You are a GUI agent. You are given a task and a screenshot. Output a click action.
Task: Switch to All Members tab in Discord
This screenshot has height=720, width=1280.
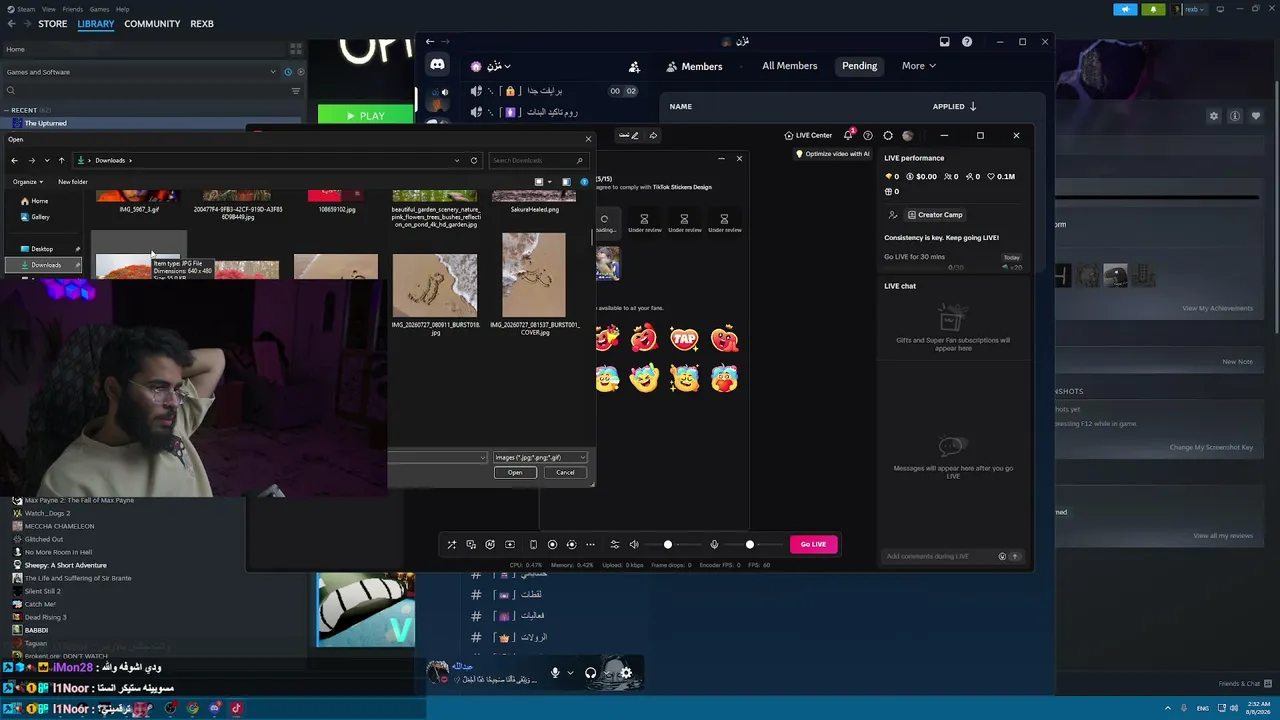coord(790,66)
